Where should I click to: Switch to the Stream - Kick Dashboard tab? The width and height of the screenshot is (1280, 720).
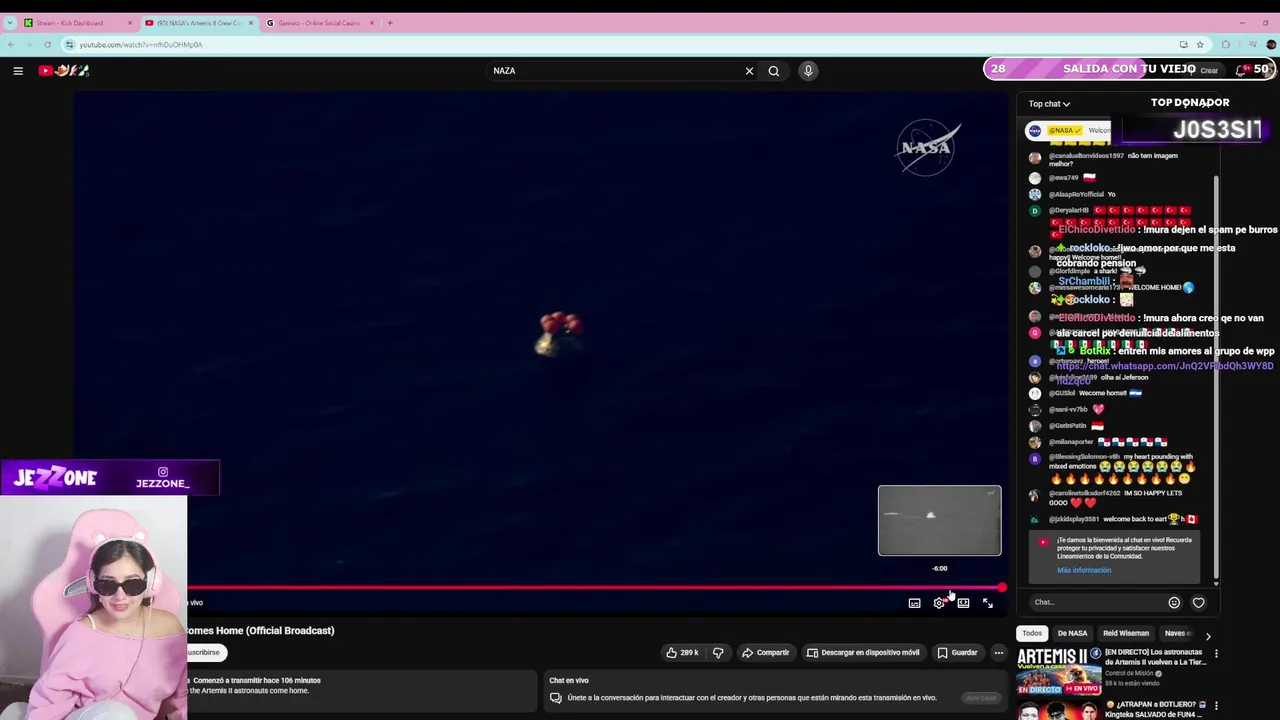78,23
